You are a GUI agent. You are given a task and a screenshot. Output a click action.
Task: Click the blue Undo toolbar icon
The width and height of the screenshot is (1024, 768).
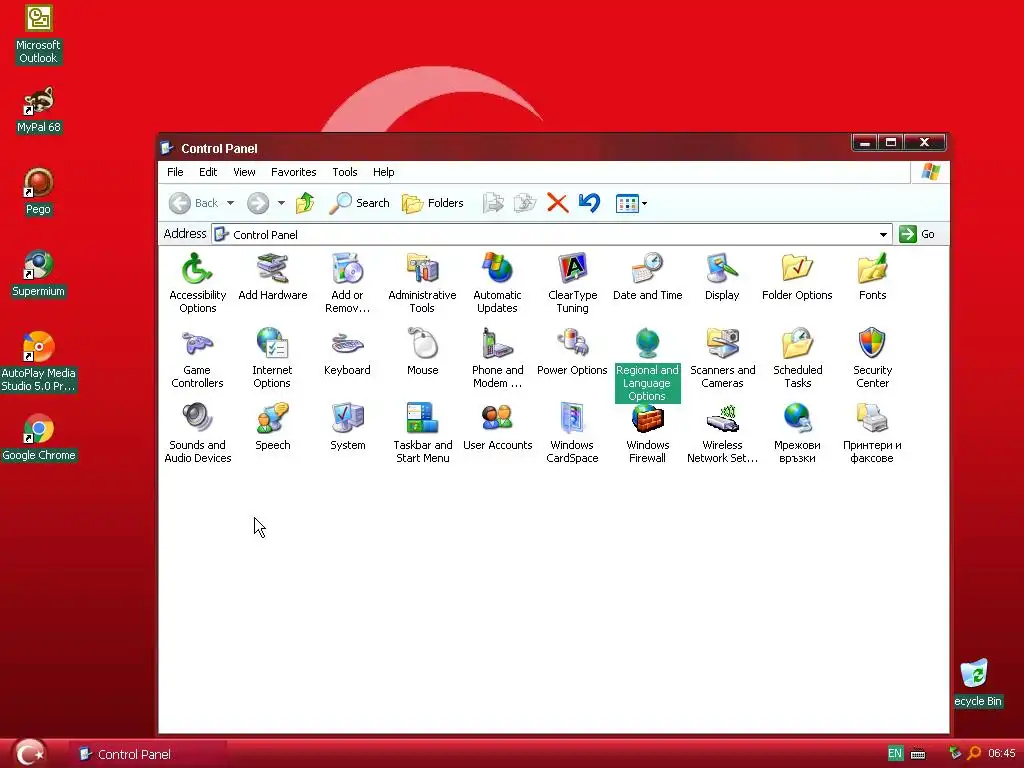[x=590, y=203]
